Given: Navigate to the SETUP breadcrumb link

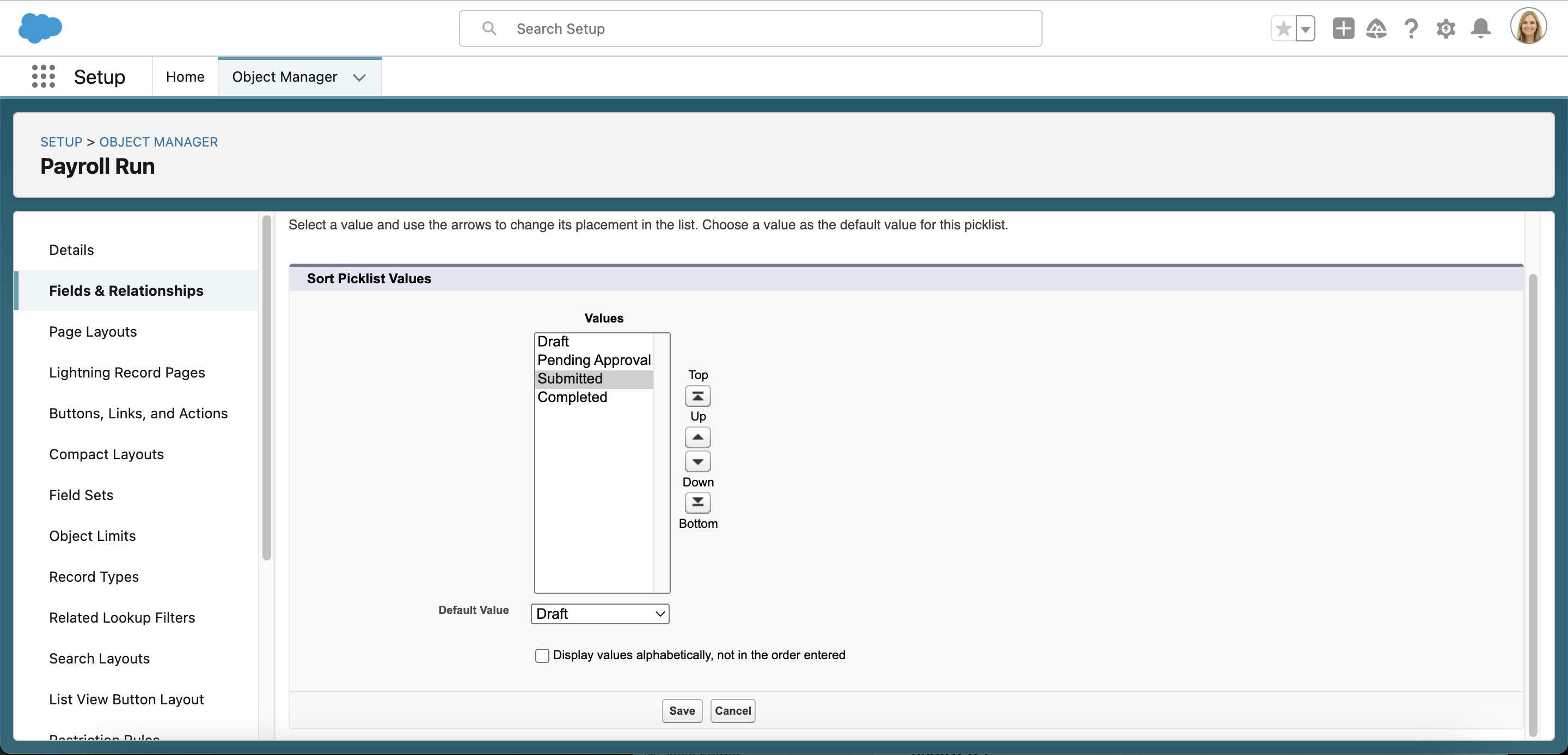Looking at the screenshot, I should pos(61,142).
